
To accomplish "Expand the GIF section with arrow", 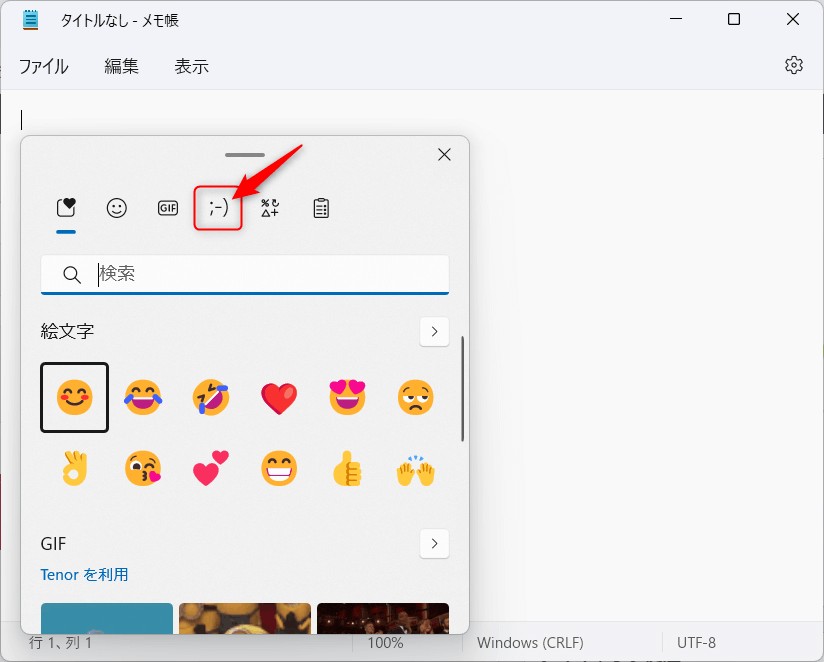I will coord(434,544).
